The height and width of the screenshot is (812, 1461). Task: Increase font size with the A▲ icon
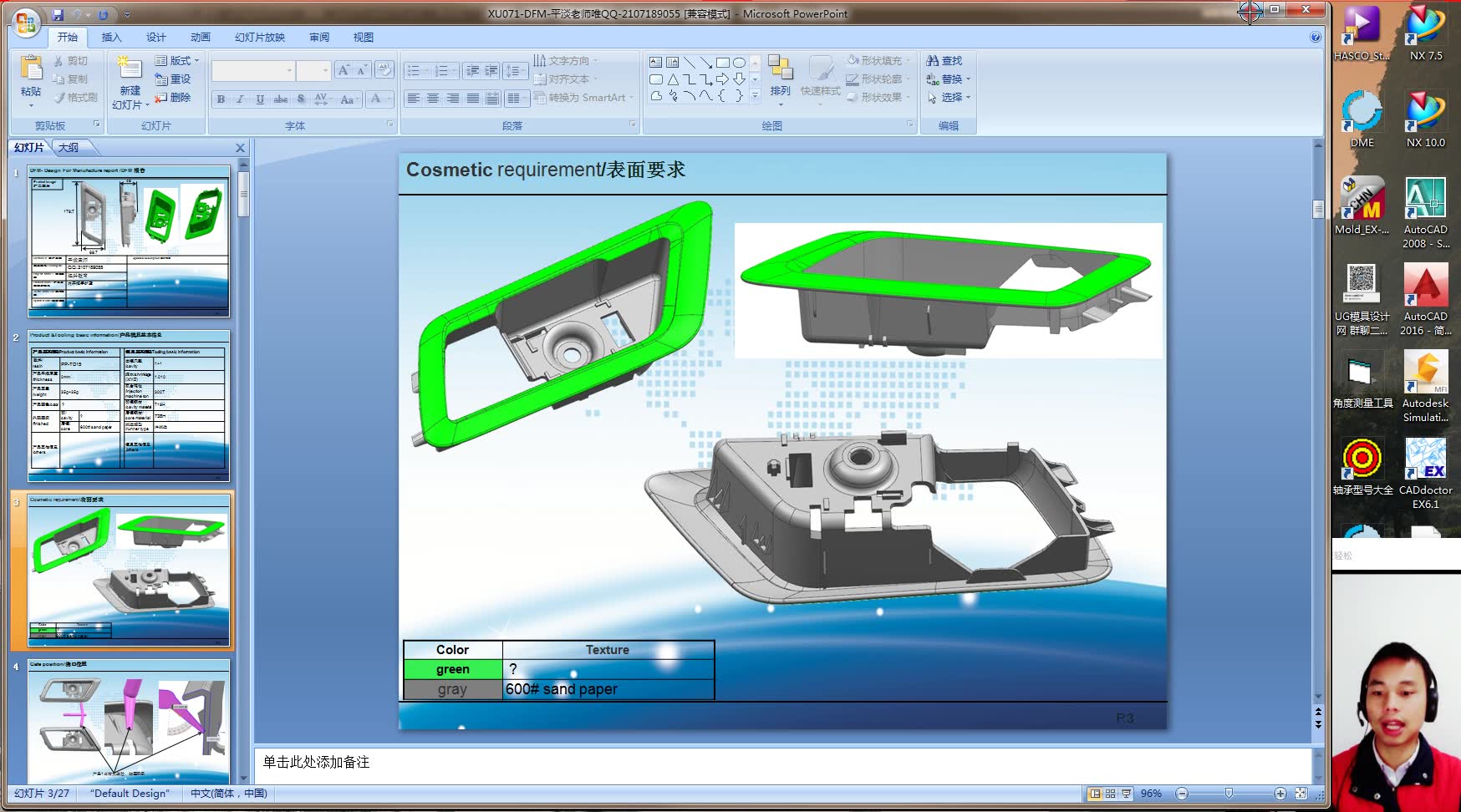[343, 70]
